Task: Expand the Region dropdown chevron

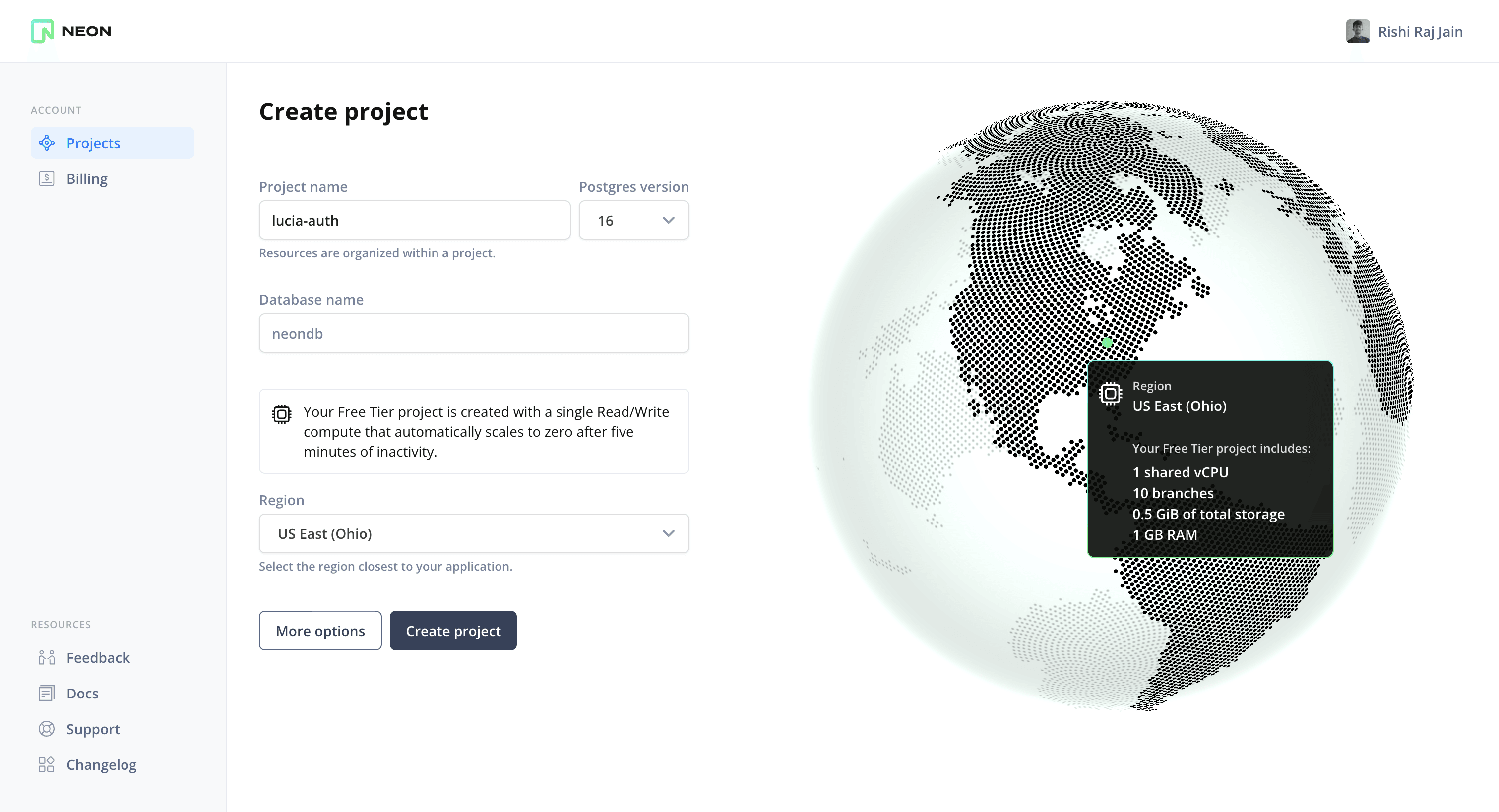Action: (x=668, y=533)
